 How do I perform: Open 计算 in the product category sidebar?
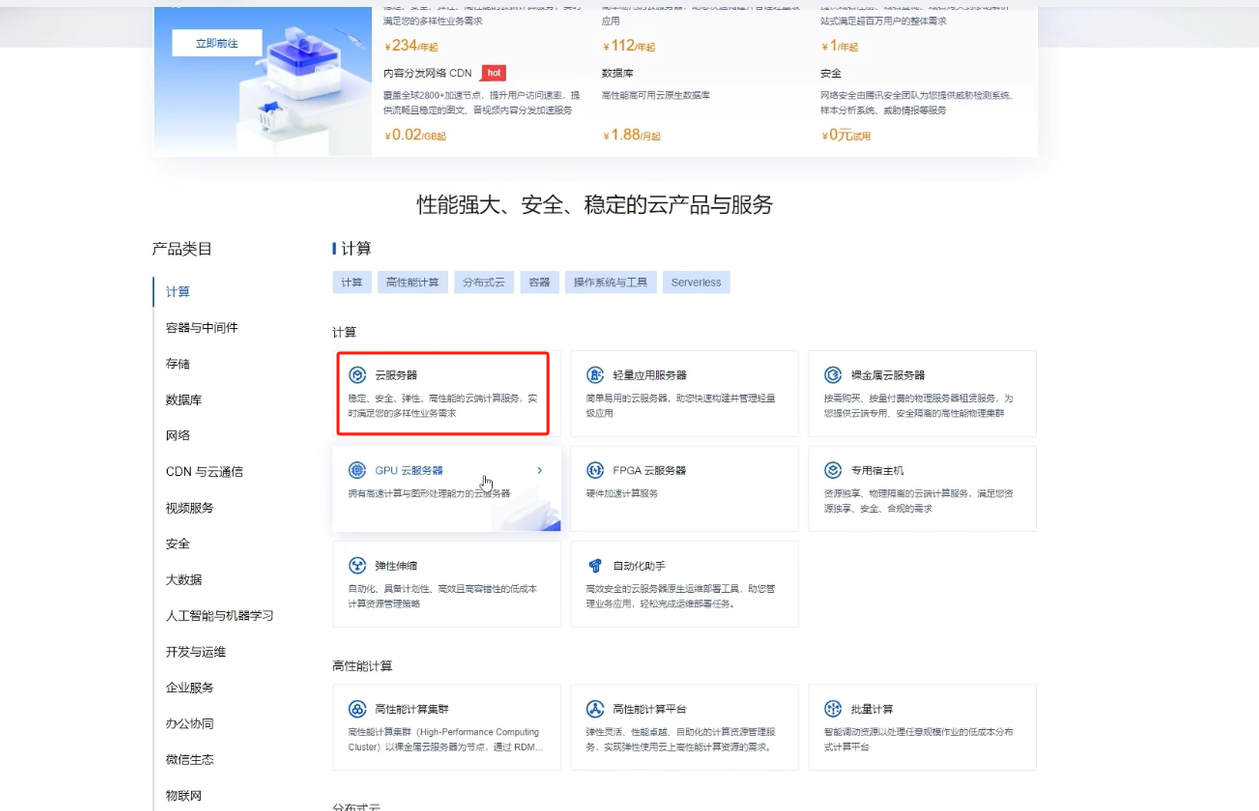pyautogui.click(x=178, y=292)
